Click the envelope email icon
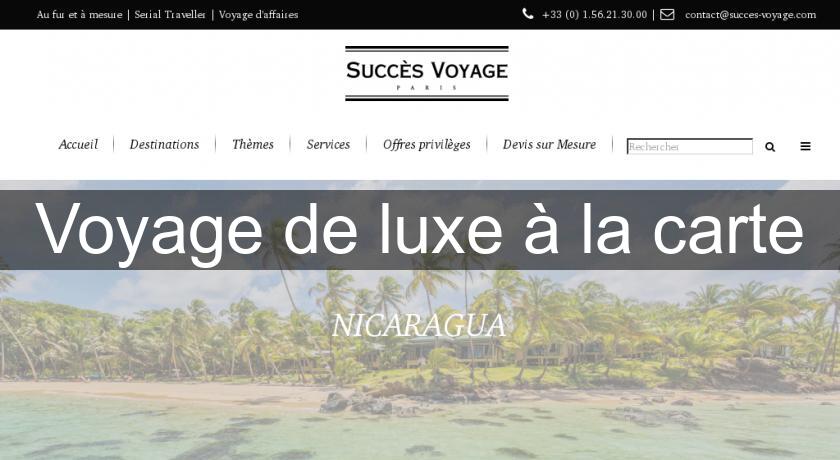Image resolution: width=840 pixels, height=460 pixels. coord(667,14)
